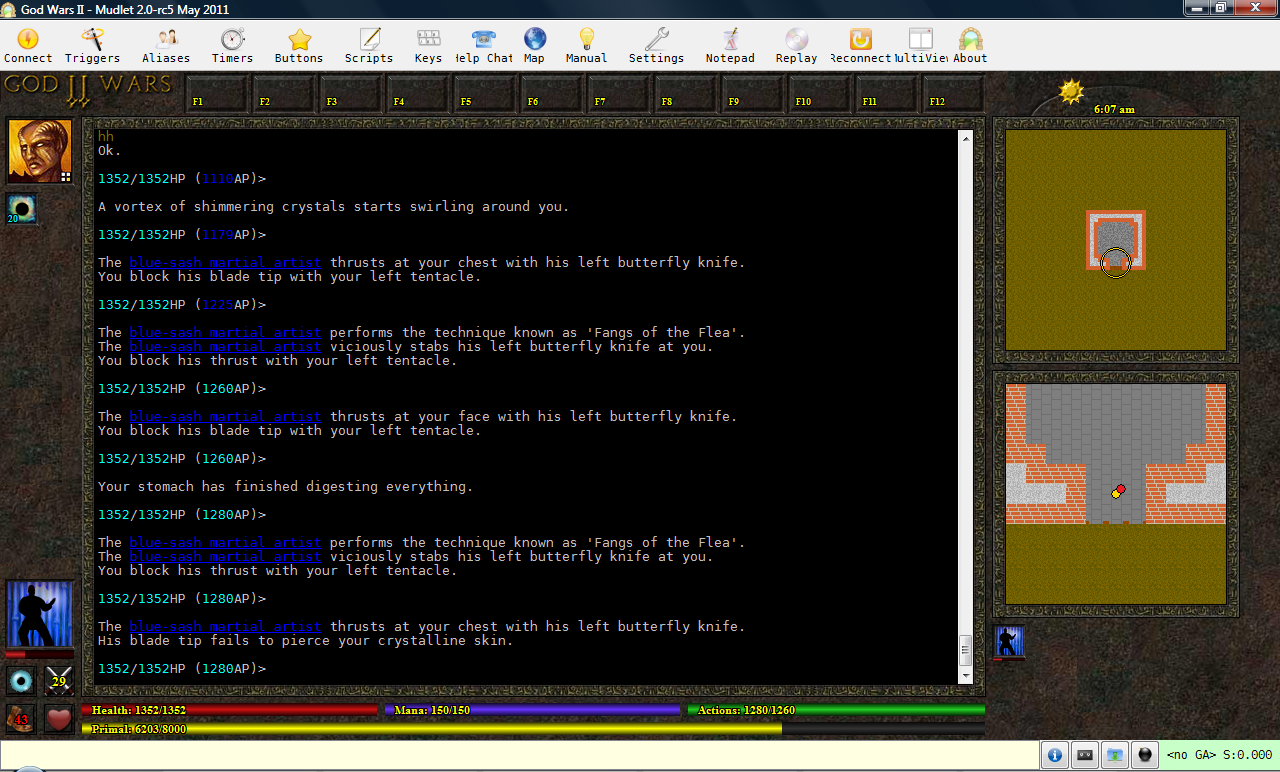Viewport: 1280px width, 772px height.
Task: Click the blue eye icon
Action: (x=21, y=681)
